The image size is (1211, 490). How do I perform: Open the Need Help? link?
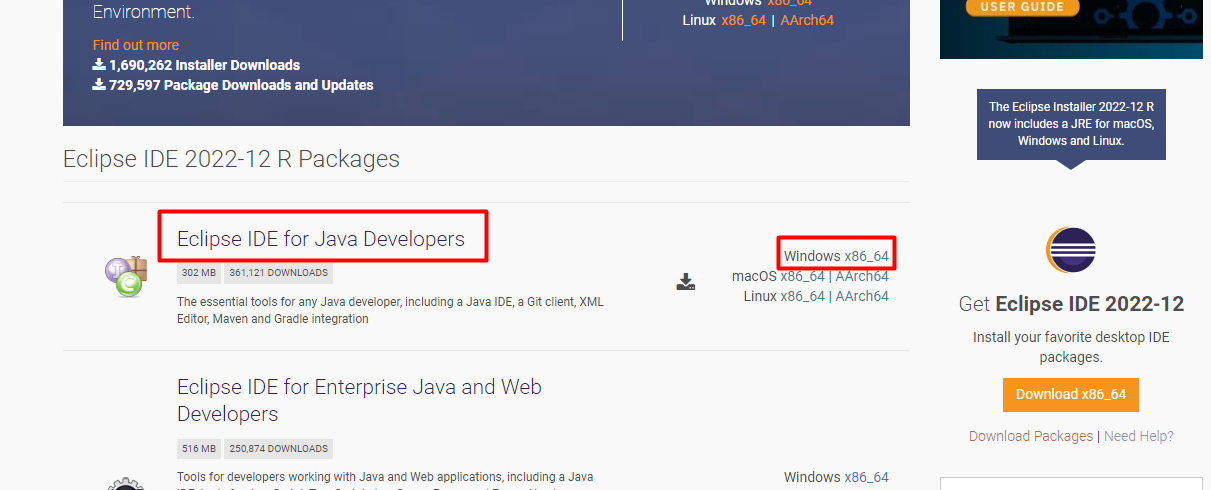[1139, 436]
